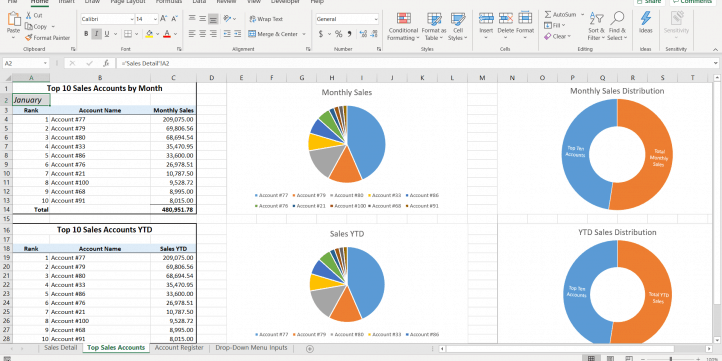The image size is (722, 361).
Task: Click the Merge & Center button
Action: coord(277,34)
